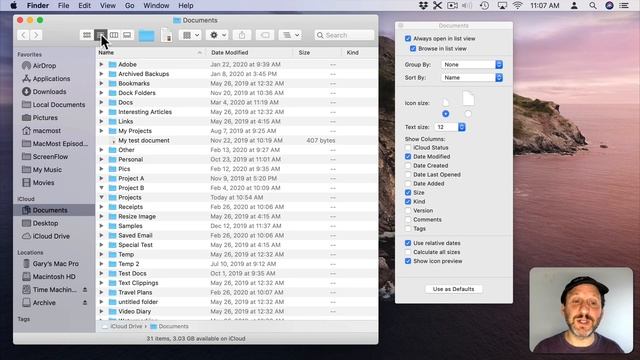The width and height of the screenshot is (640, 360).
Task: Open Spotlight search in menu bar
Action: [593, 6]
